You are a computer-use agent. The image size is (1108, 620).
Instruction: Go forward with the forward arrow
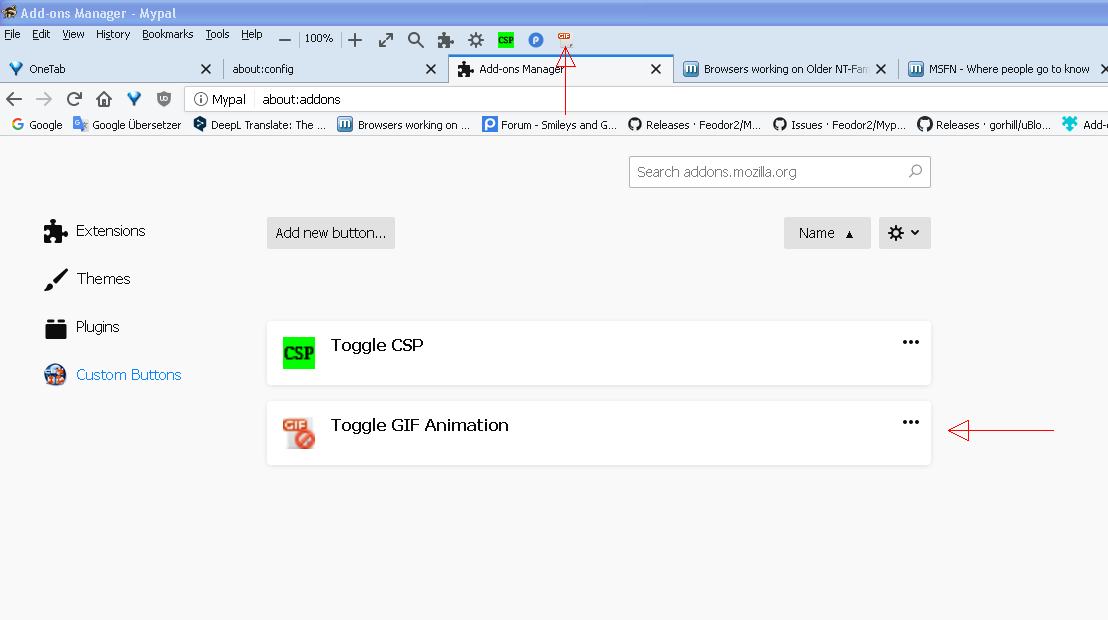44,99
